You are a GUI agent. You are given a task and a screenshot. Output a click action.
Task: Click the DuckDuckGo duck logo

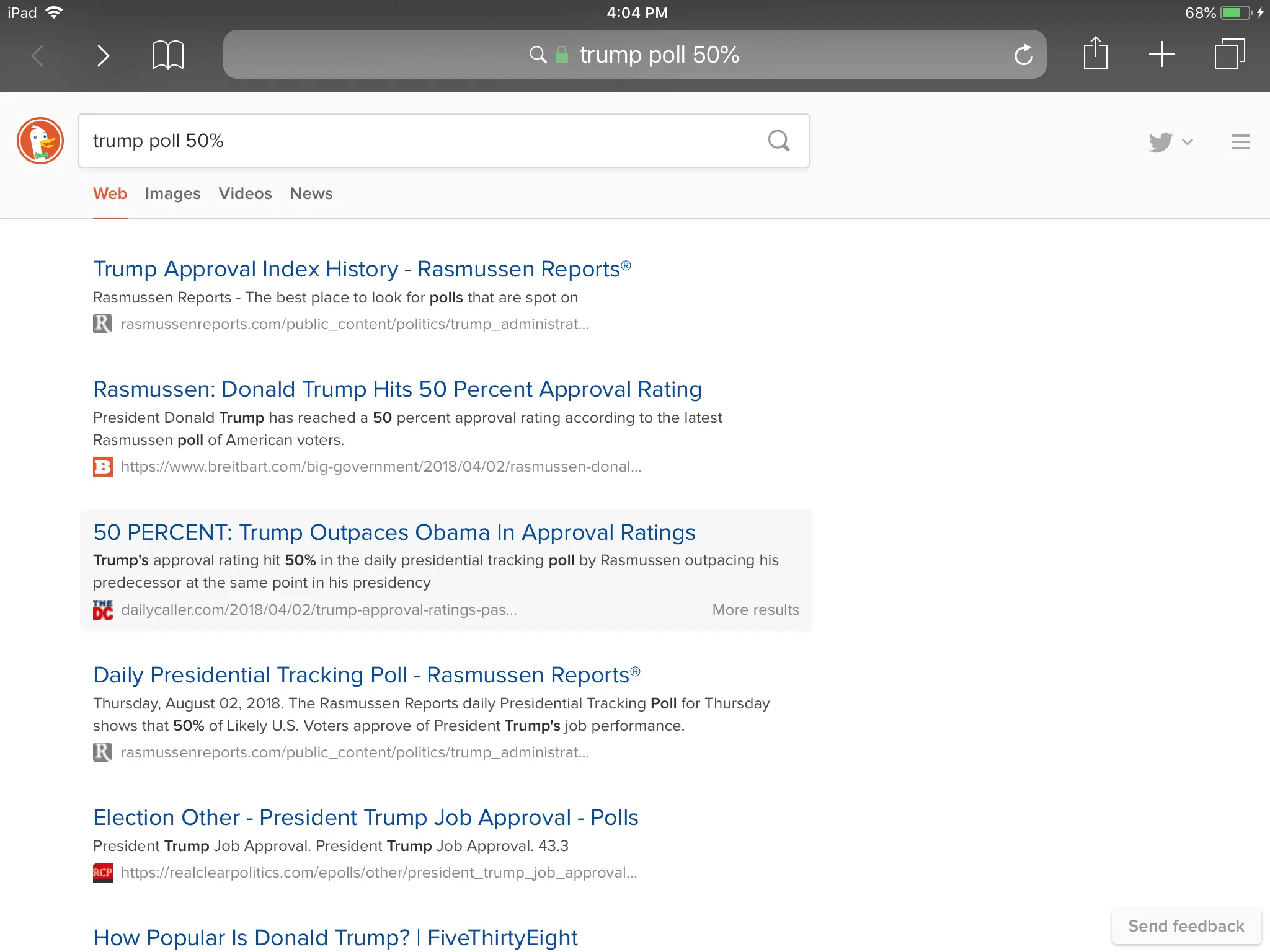(x=40, y=141)
